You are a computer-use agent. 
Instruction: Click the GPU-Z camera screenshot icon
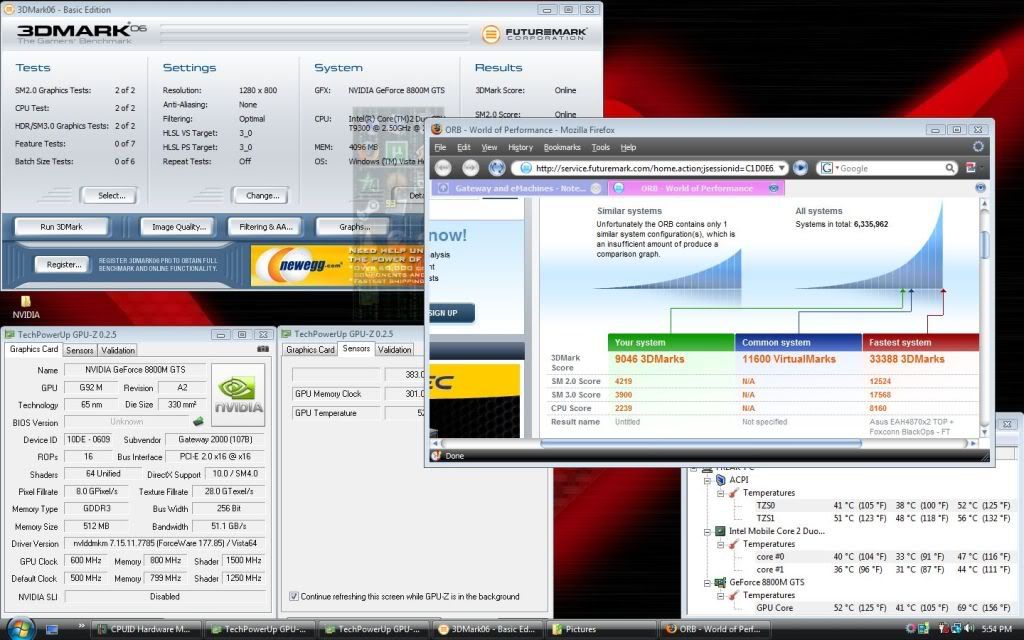(x=263, y=349)
